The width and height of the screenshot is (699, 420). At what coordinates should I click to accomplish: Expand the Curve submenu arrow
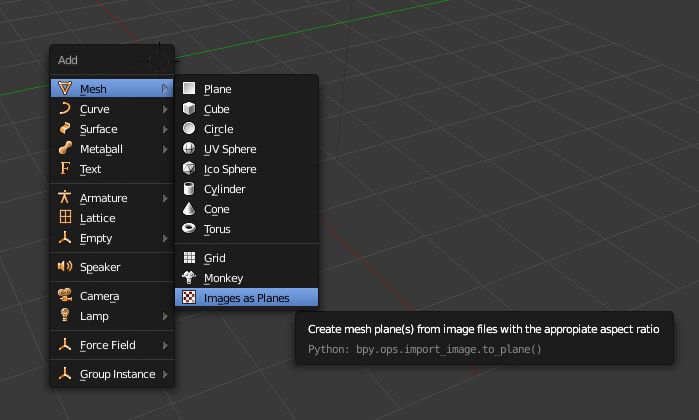(x=164, y=109)
